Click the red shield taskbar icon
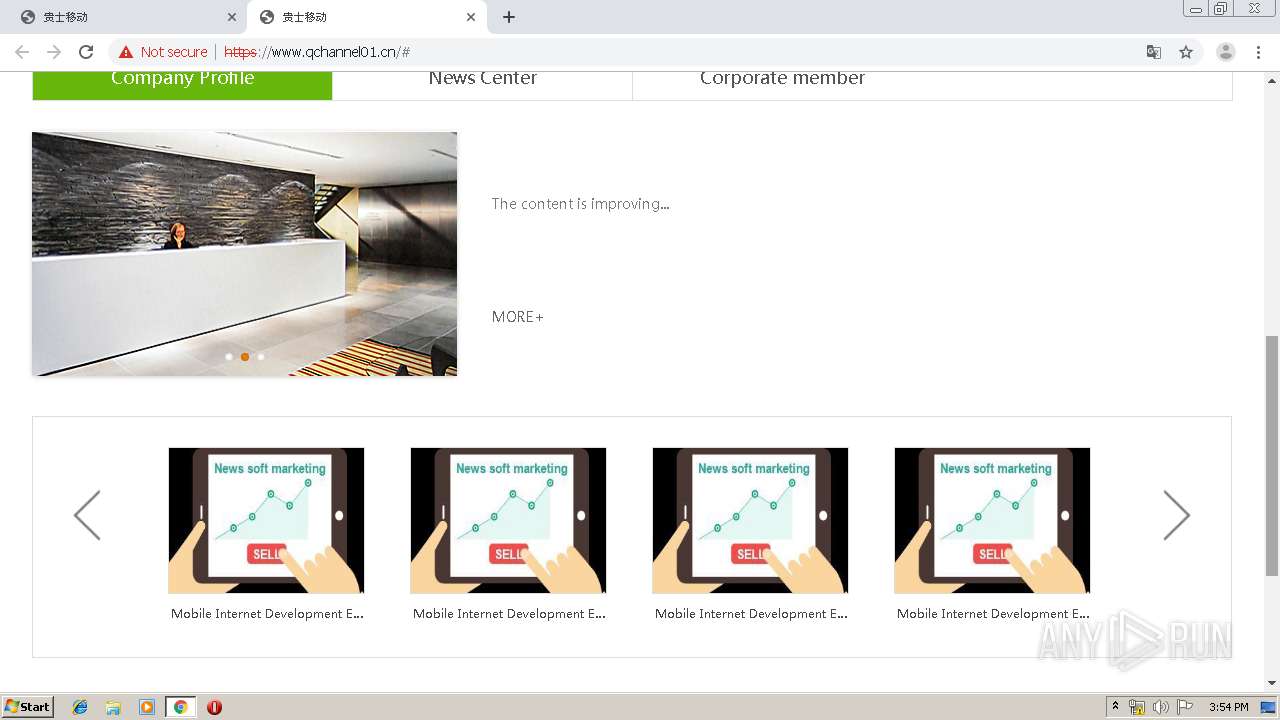Screen dimensions: 1280x720 coord(214,707)
